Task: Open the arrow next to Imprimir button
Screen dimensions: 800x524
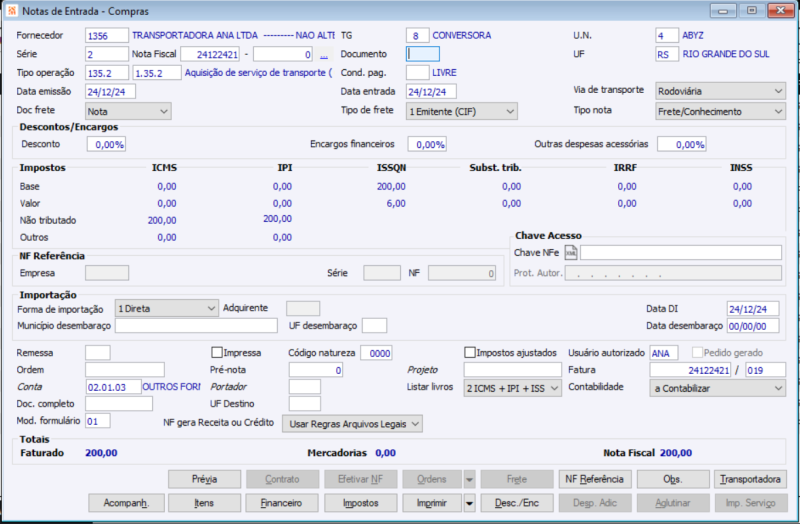Action: 469,502
